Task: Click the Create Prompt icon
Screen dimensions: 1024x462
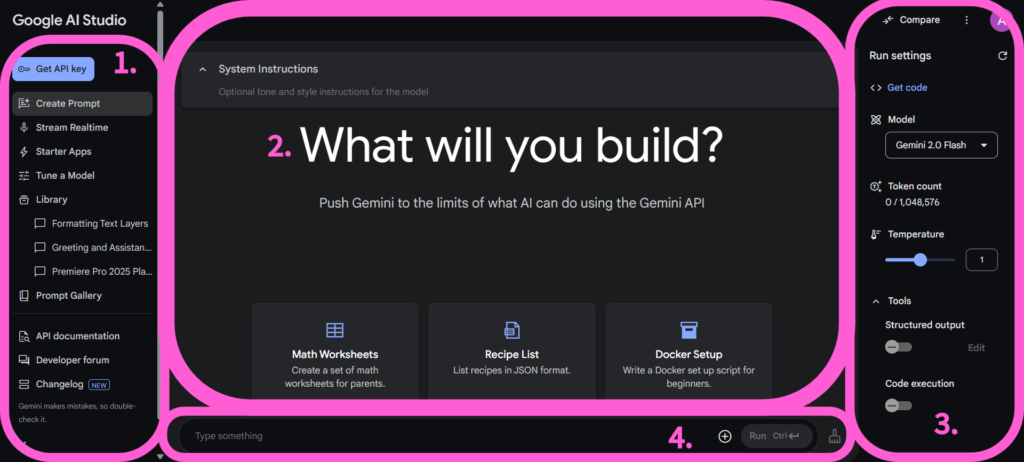Action: [x=24, y=103]
